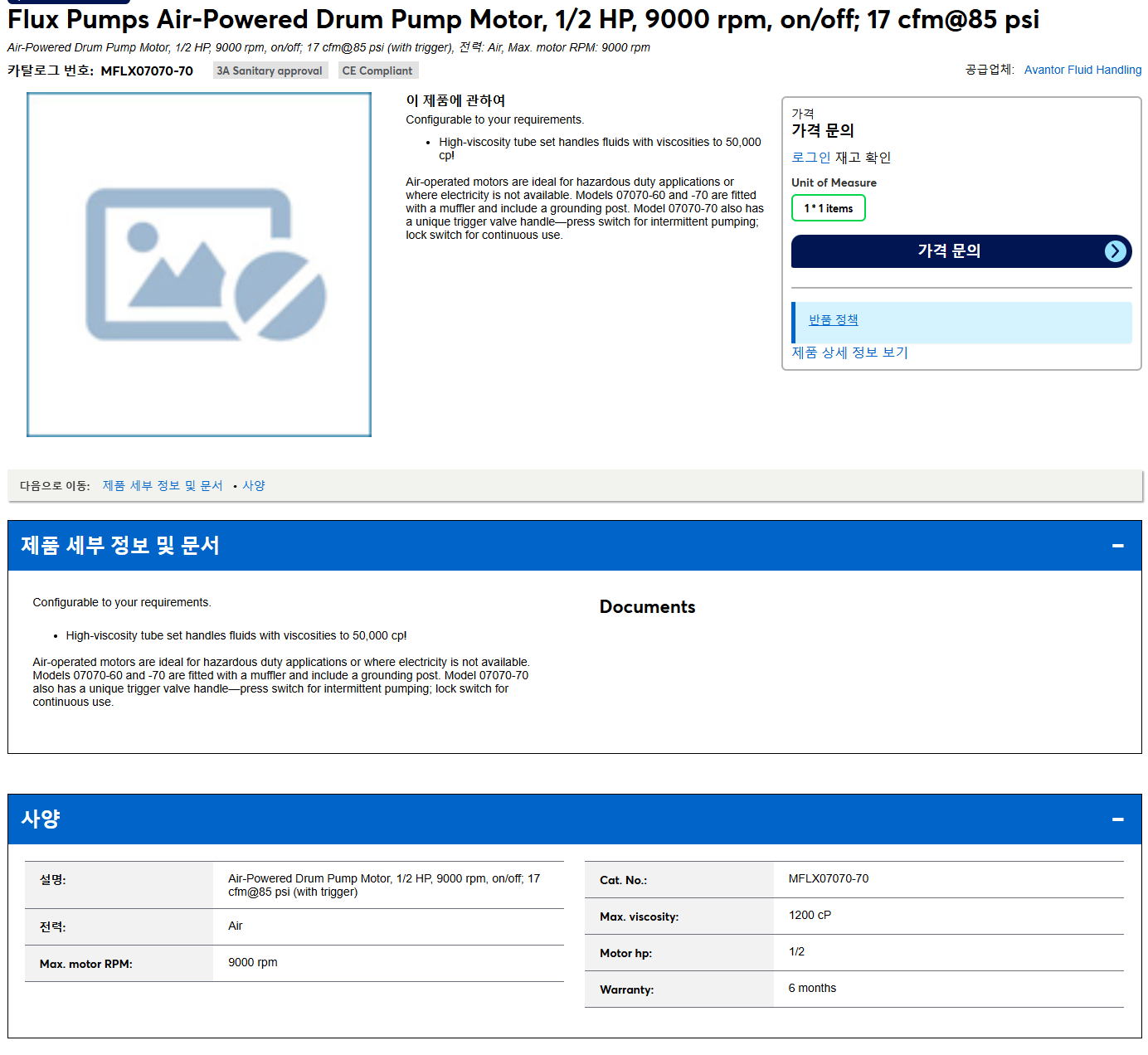Click the arrow icon on 가격 문의 button
The image size is (1148, 1055).
tap(1116, 251)
